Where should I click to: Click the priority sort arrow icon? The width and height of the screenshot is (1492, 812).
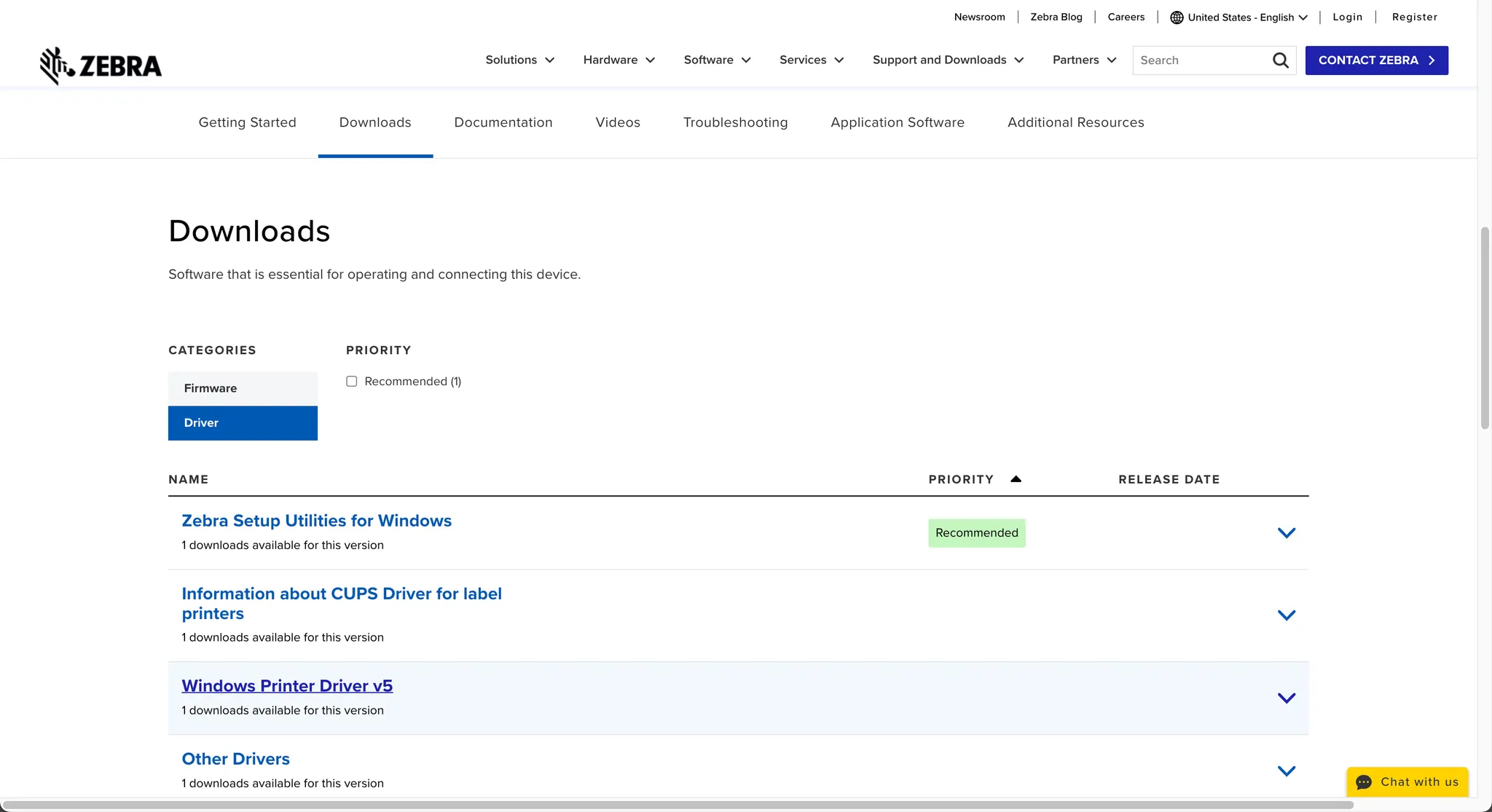pyautogui.click(x=1016, y=479)
